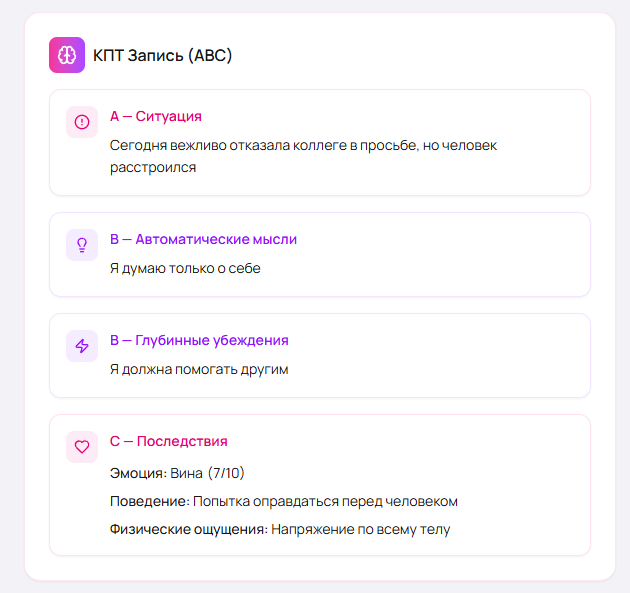Open the heading B — Глубинные убеждения
Image resolution: width=630 pixels, height=593 pixels.
(199, 341)
